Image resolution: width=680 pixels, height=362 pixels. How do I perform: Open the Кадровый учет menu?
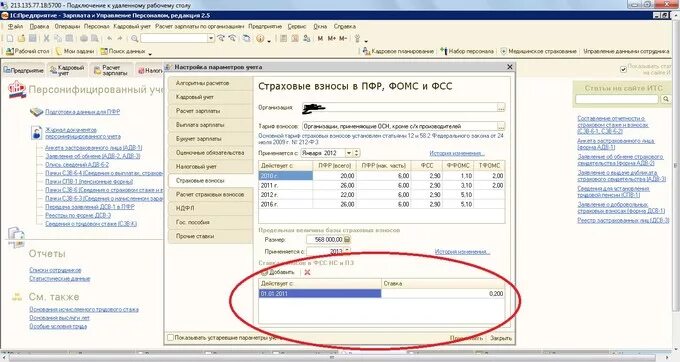[132, 26]
